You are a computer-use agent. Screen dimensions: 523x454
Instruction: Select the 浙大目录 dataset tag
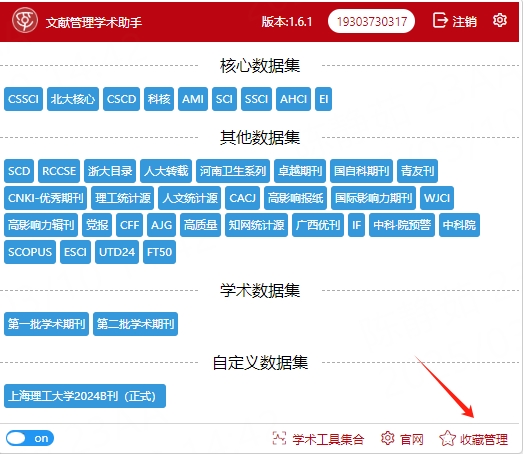pyautogui.click(x=110, y=171)
